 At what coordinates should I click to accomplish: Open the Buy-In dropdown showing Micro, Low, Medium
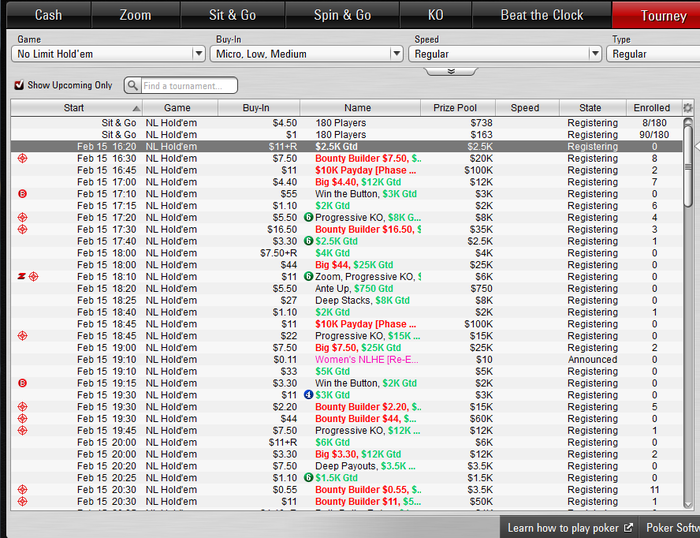306,54
